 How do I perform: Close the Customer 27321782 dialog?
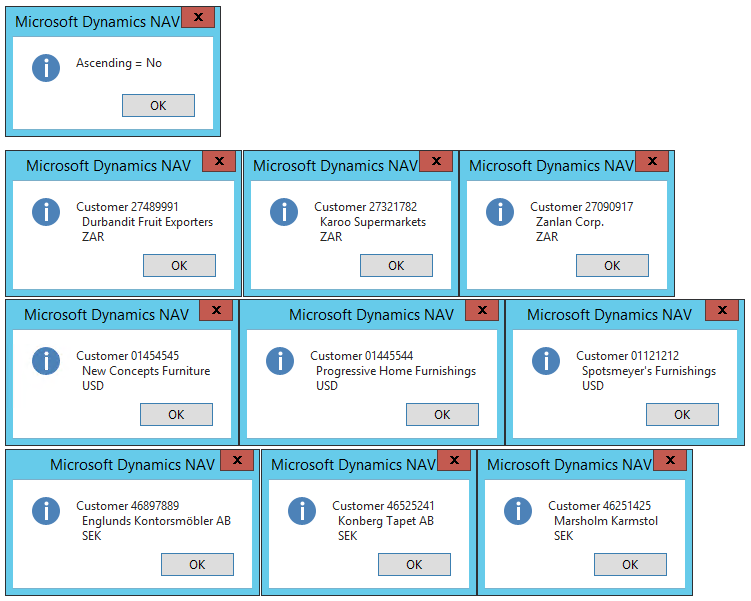pyautogui.click(x=436, y=161)
